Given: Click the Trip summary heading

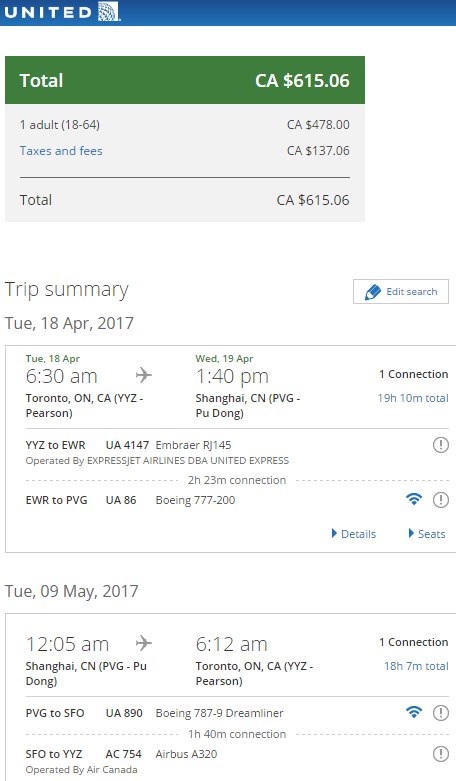Looking at the screenshot, I should [x=67, y=290].
